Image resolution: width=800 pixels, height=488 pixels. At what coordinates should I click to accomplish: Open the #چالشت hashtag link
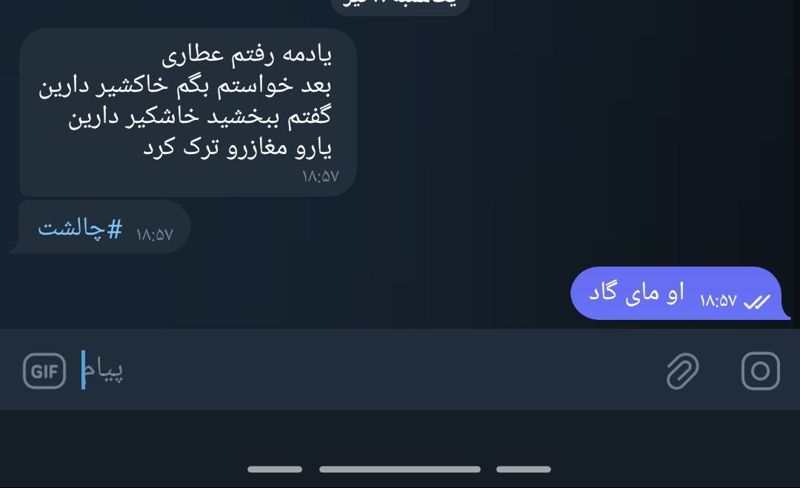80,228
